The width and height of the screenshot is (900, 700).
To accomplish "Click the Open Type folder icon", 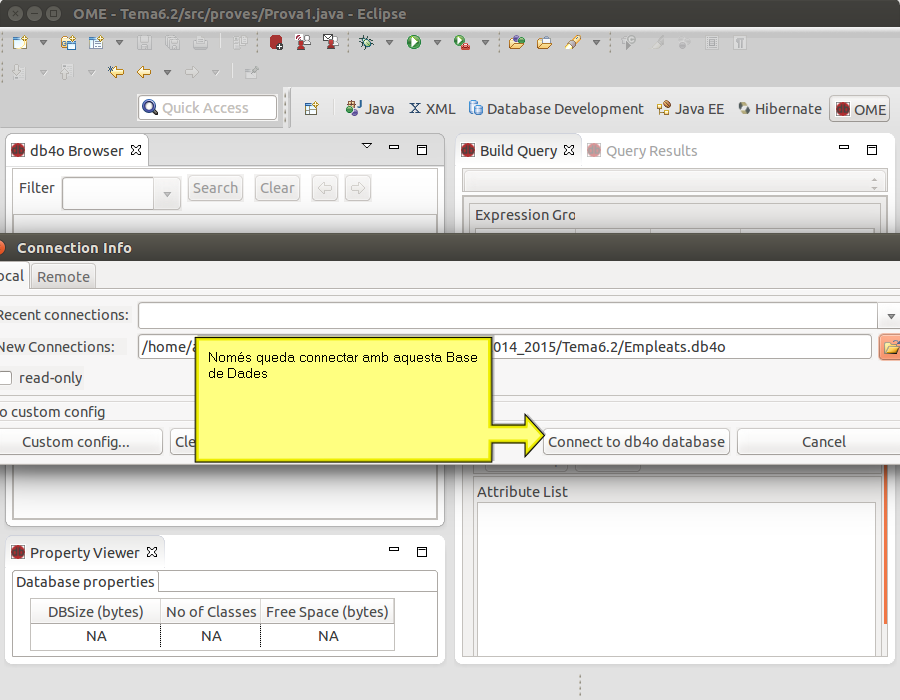I will tap(517, 42).
